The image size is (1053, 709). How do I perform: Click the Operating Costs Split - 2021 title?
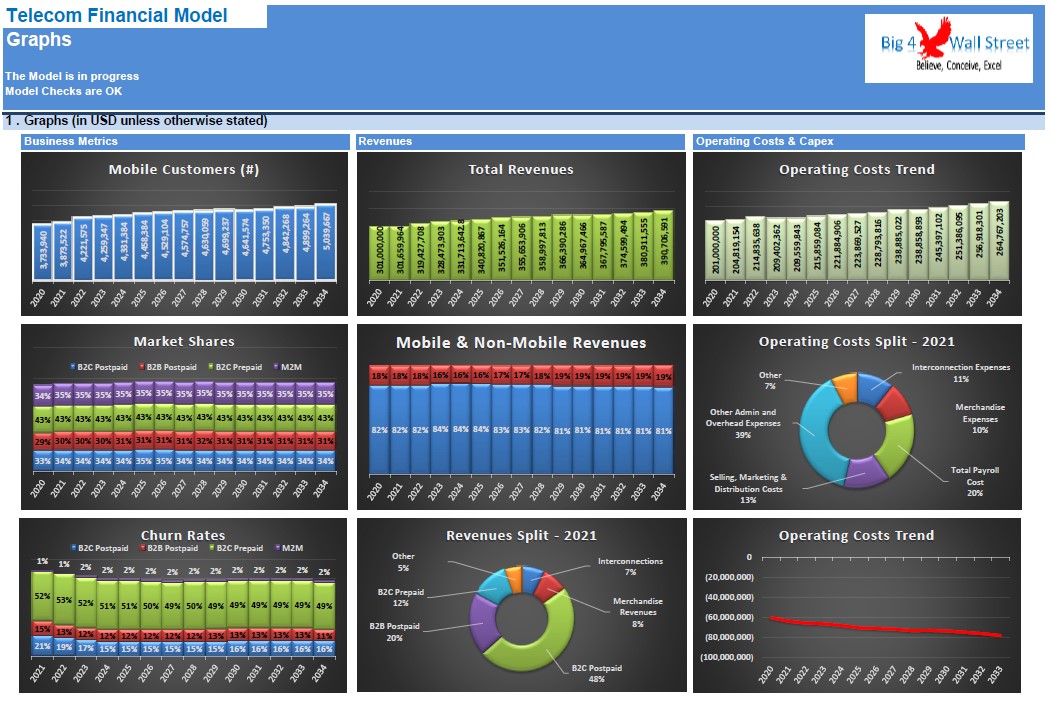(856, 341)
